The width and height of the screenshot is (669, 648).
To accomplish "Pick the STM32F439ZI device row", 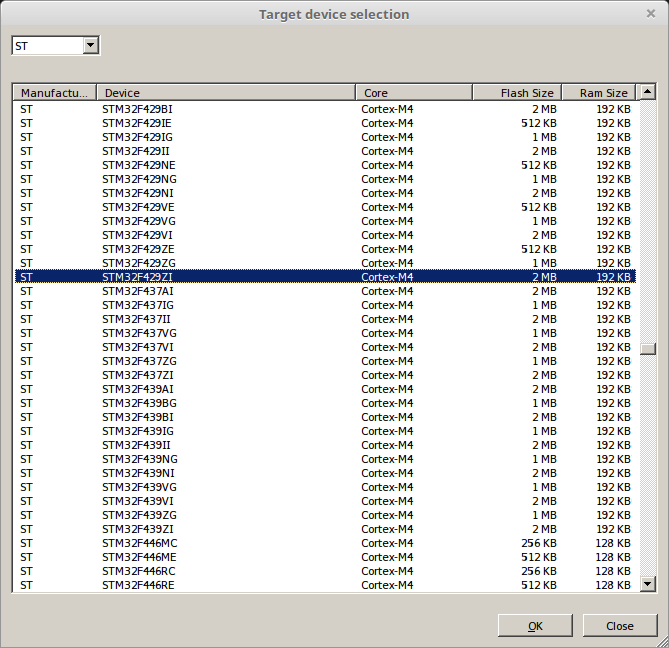I will point(137,529).
